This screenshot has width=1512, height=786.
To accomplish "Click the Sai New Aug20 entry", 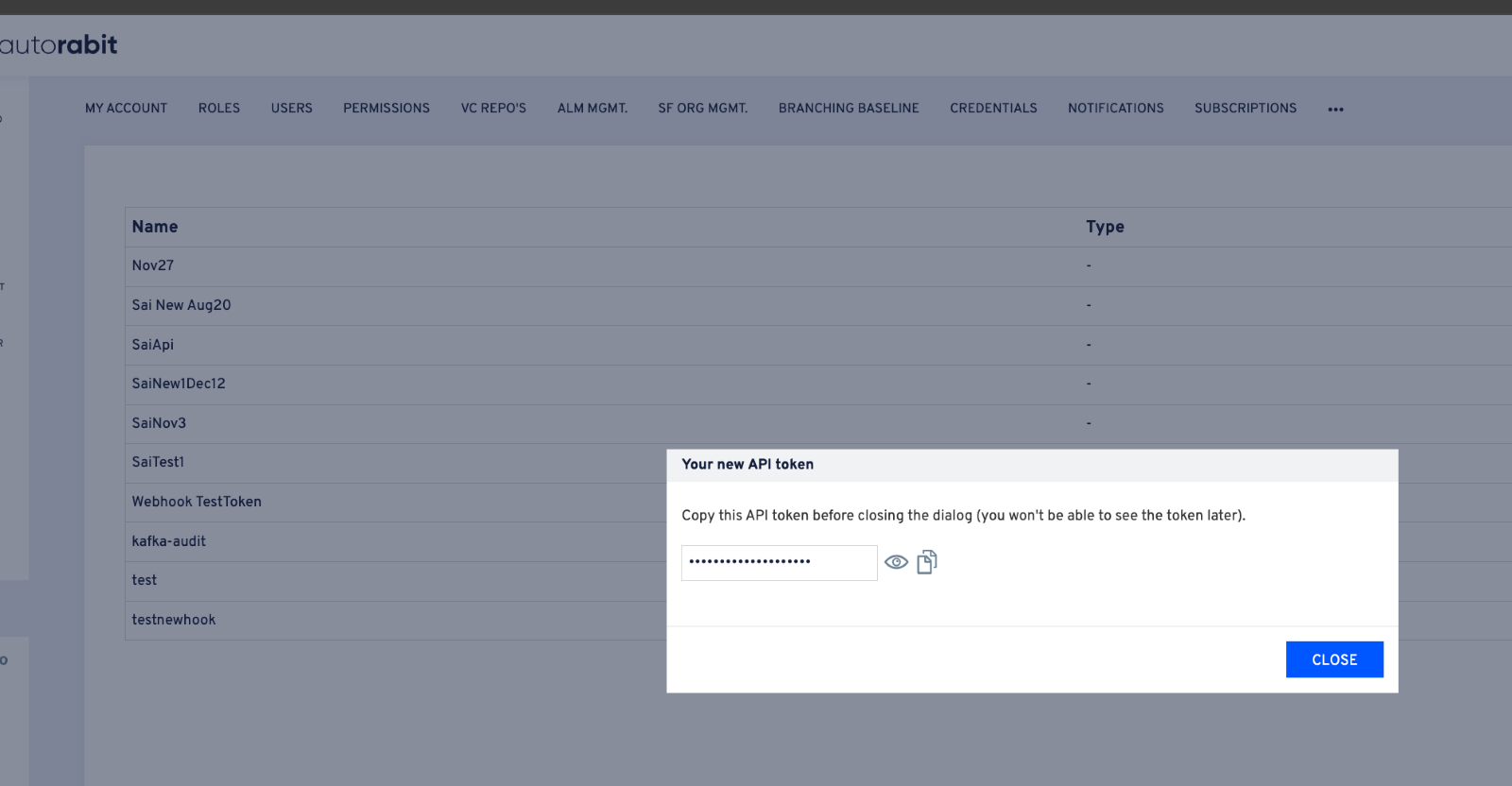I will [x=181, y=305].
